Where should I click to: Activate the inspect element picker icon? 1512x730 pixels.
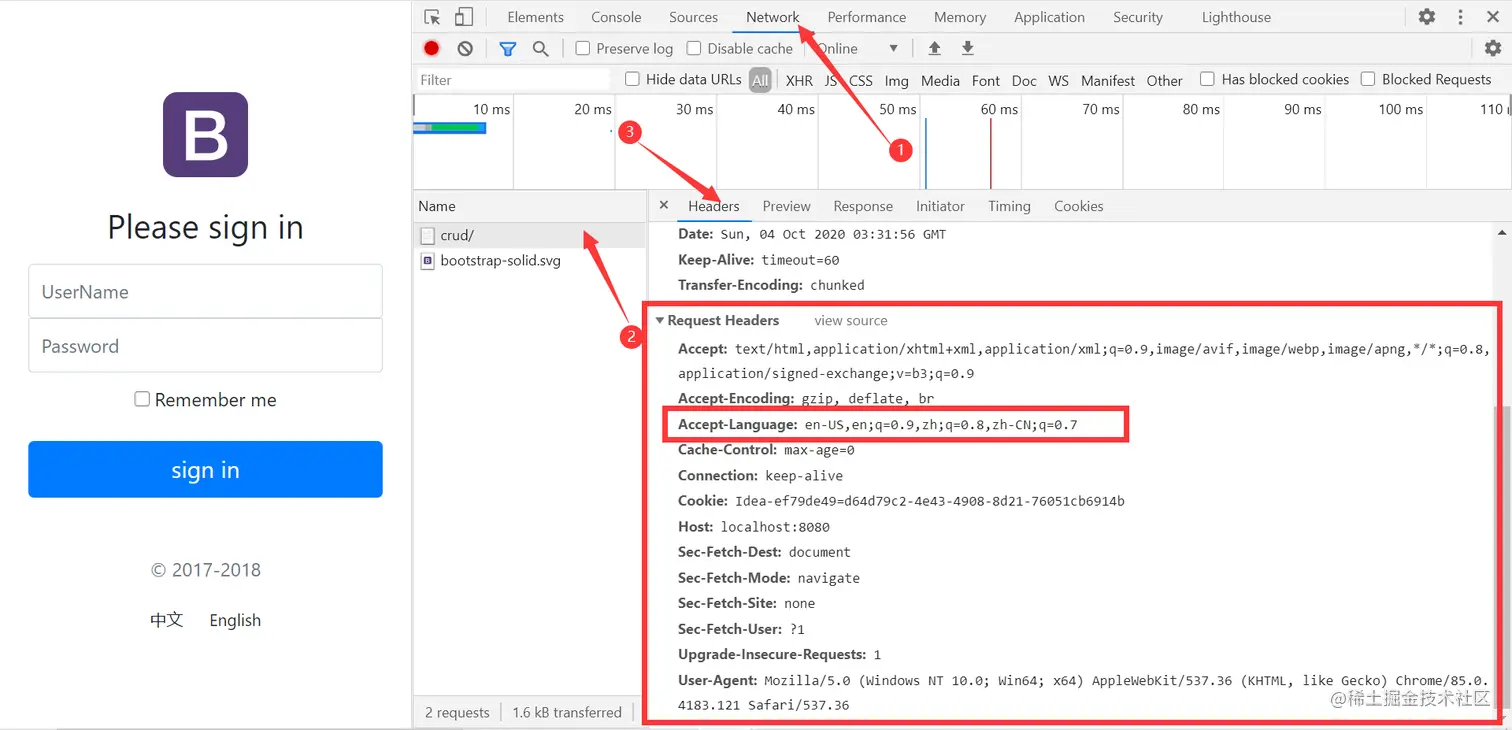pos(432,17)
